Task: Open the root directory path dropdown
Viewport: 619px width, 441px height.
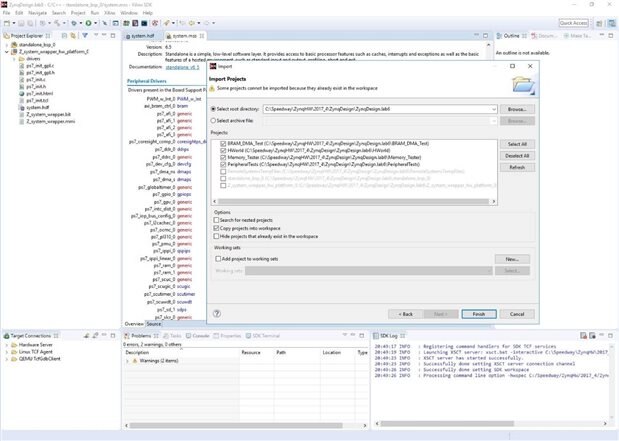Action: pyautogui.click(x=494, y=108)
